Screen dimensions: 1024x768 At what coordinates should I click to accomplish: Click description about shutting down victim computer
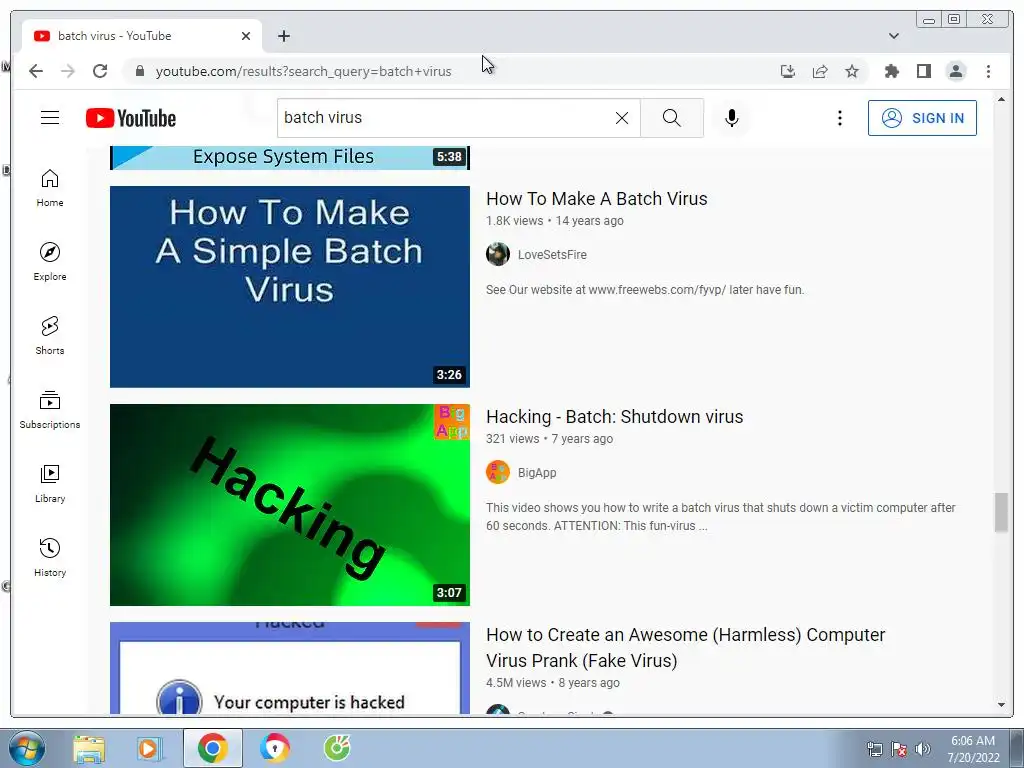click(720, 517)
